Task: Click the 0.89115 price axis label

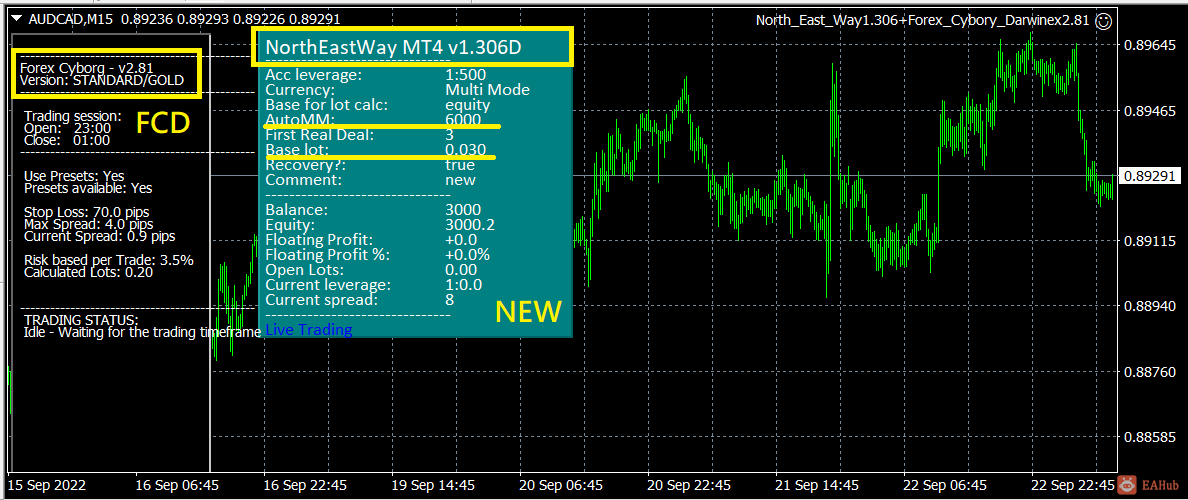Action: click(1149, 242)
